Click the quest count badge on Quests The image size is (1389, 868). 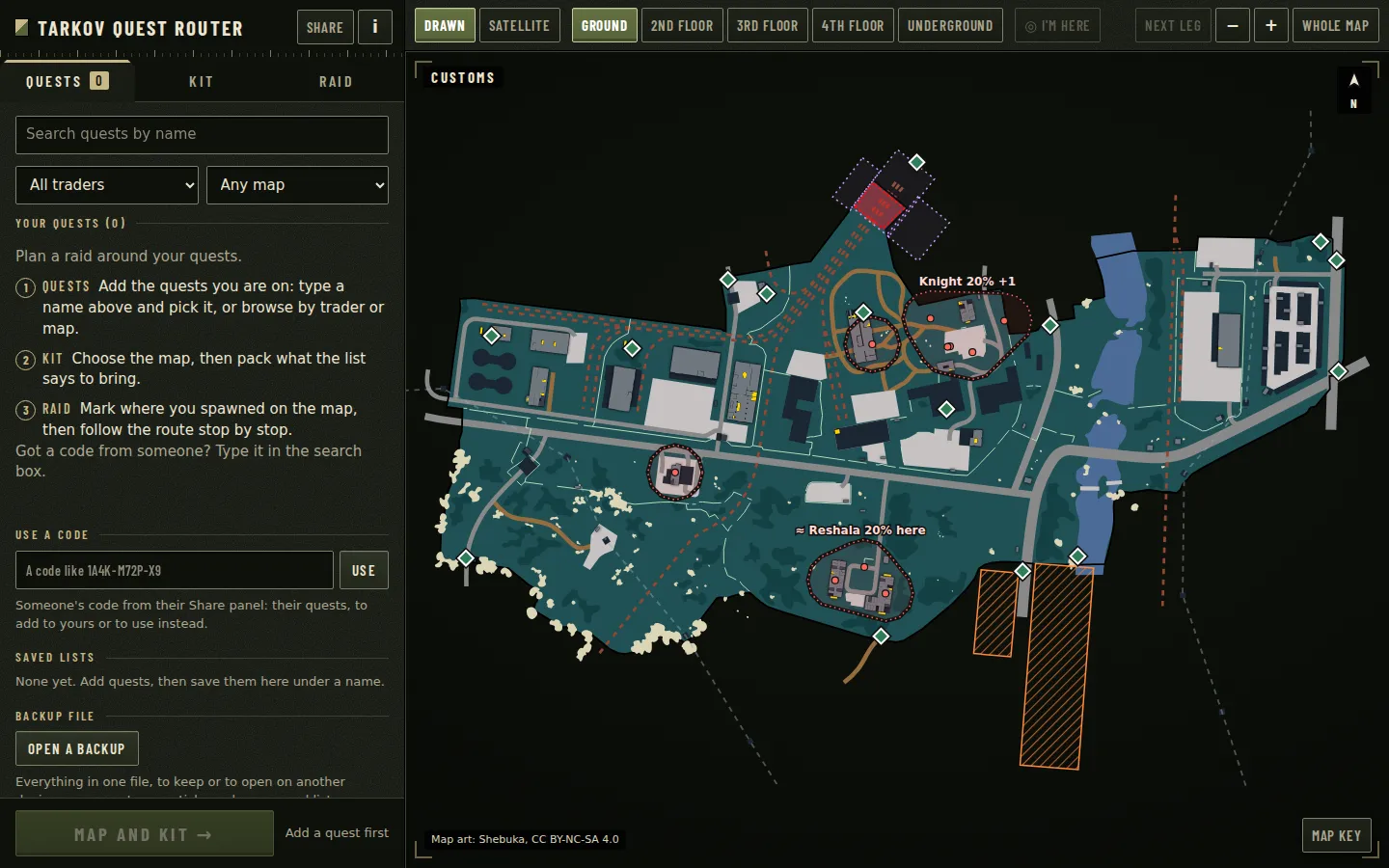(x=99, y=81)
